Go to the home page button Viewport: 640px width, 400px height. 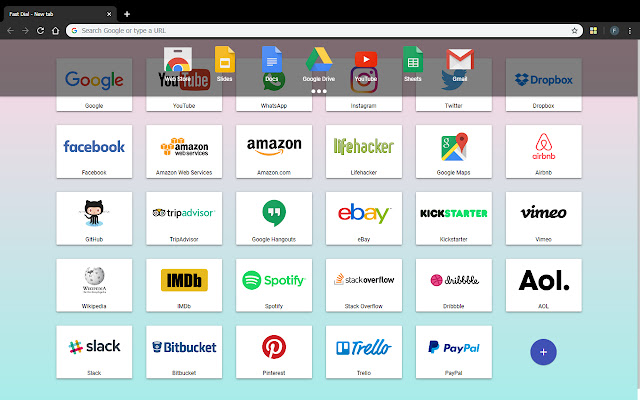point(56,31)
